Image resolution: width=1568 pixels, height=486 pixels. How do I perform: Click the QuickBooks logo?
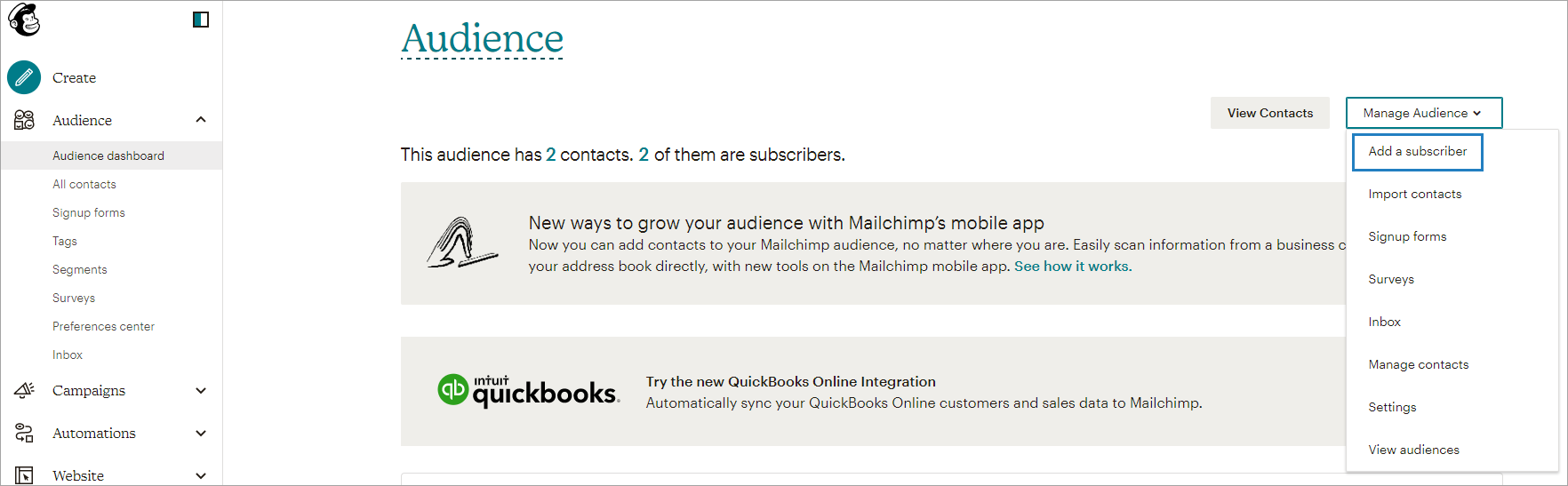point(529,391)
